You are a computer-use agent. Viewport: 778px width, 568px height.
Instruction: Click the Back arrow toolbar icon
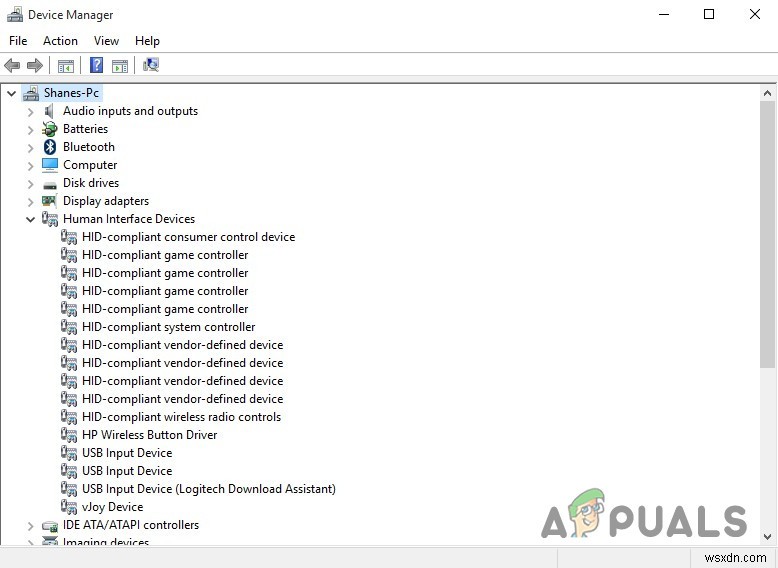pyautogui.click(x=12, y=65)
